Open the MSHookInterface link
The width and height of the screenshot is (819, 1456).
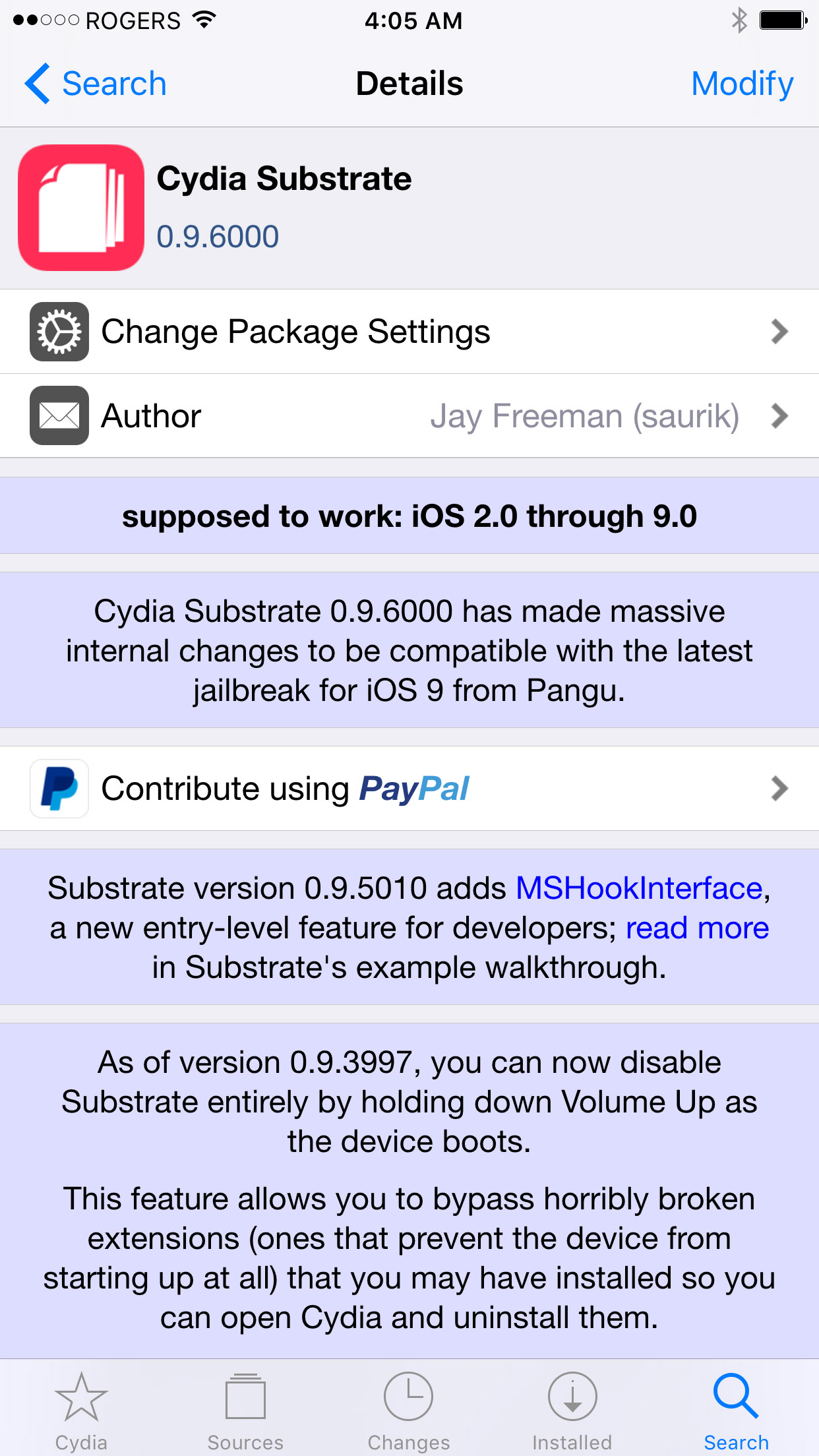pos(639,888)
